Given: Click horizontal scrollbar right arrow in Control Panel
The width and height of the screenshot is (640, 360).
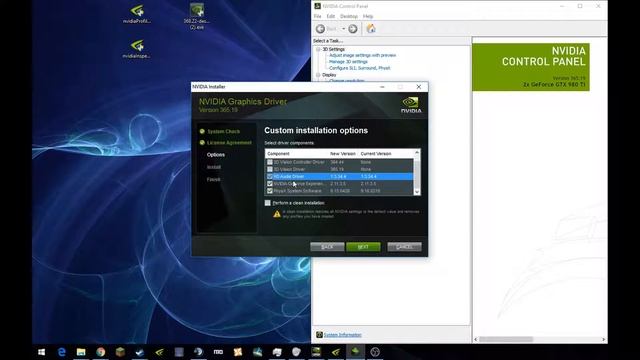Looking at the screenshot, I should [x=604, y=339].
